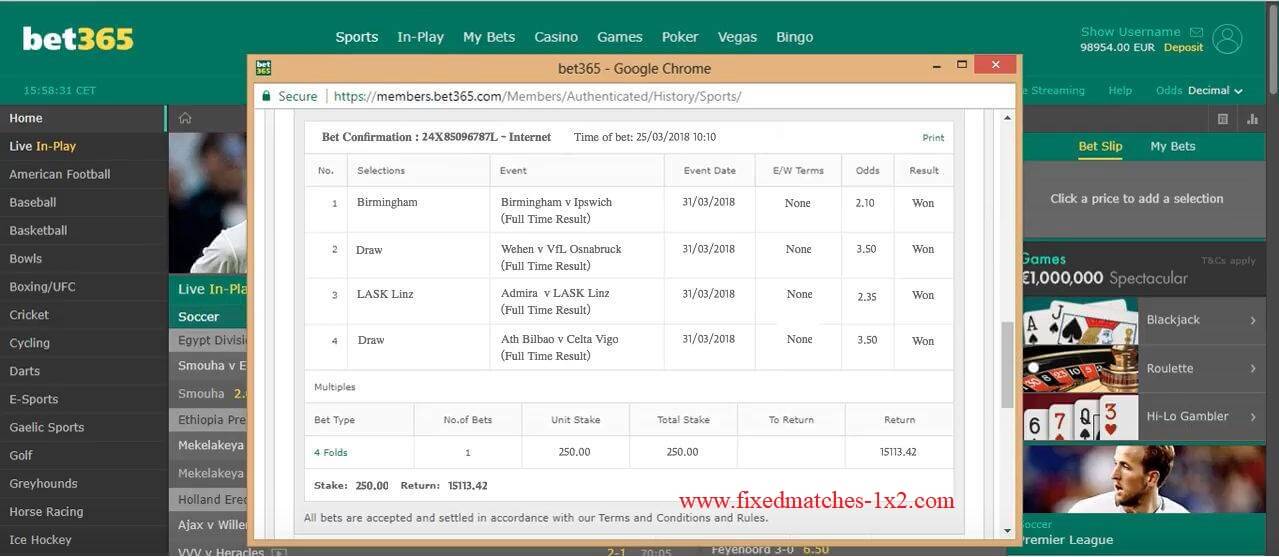The height and width of the screenshot is (557, 1279).
Task: Open Basketball in the sidebar
Action: 83,230
